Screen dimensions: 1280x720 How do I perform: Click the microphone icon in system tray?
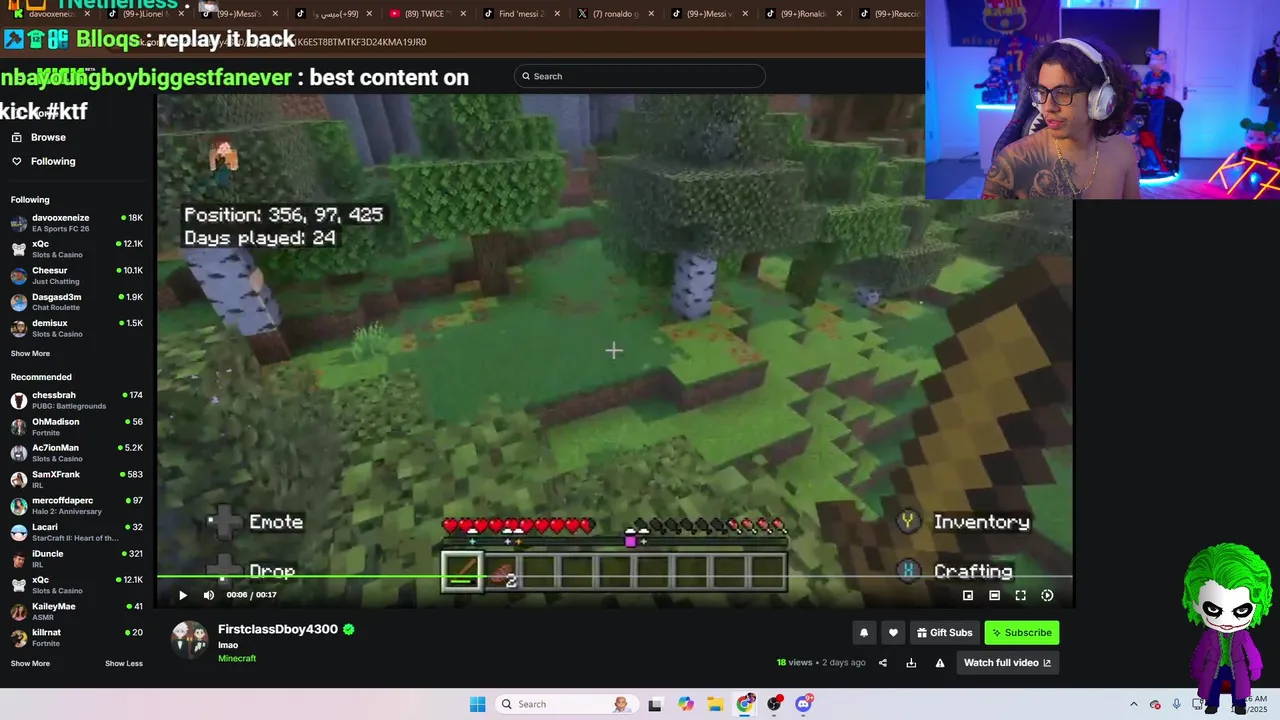(1176, 704)
